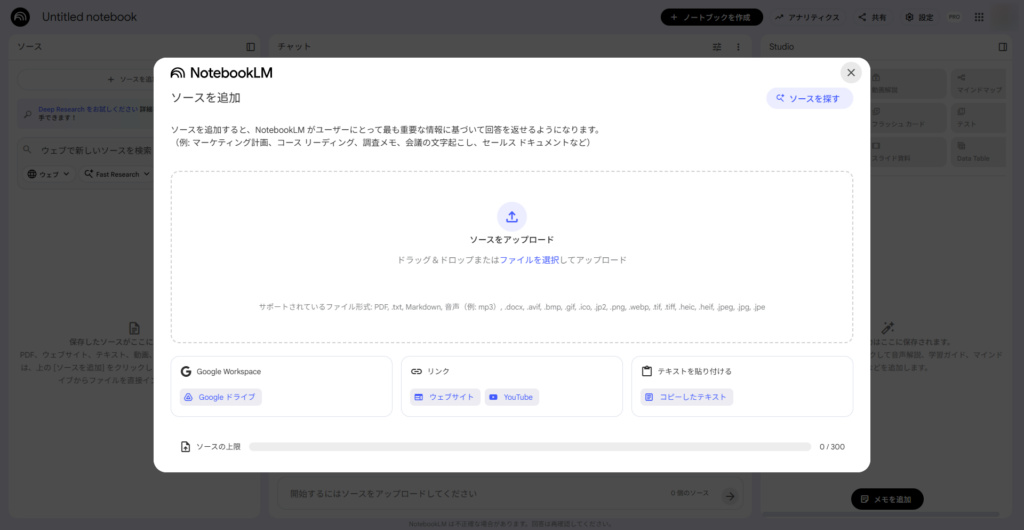Collapse the Studio panel icon
1024x530 pixels.
point(1003,47)
